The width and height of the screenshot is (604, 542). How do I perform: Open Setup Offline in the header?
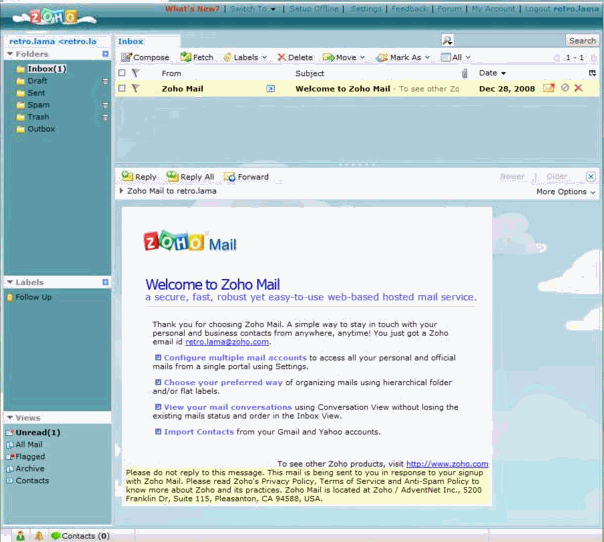pyautogui.click(x=314, y=8)
